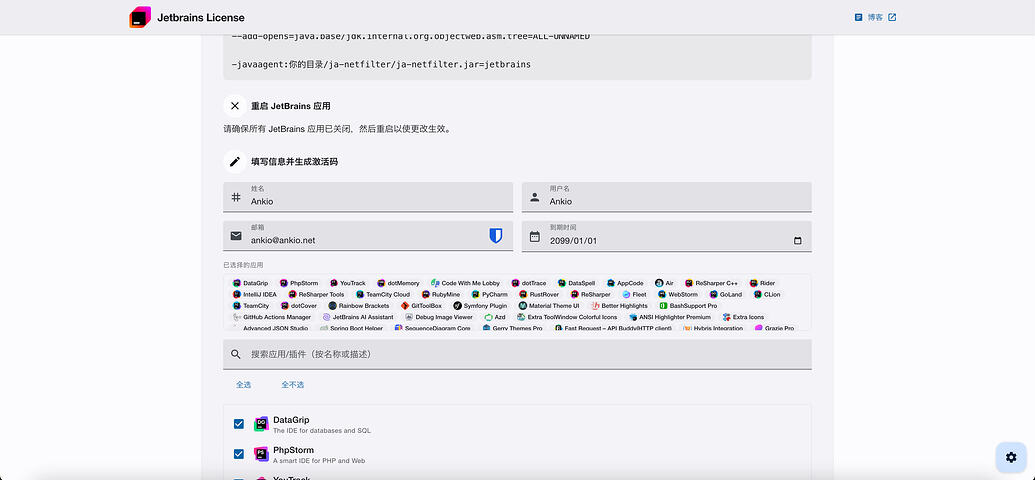Click the PhpStorm chip in selected apps

[x=298, y=283]
